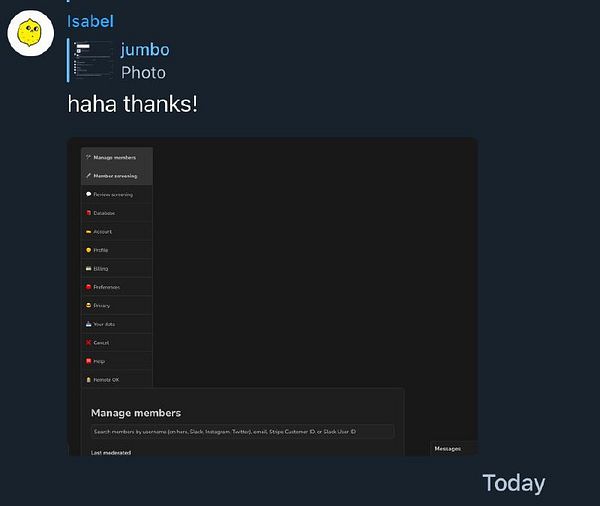Screen dimensions: 600x506
Task: Click the yellow Profile face icon
Action: 88,250
